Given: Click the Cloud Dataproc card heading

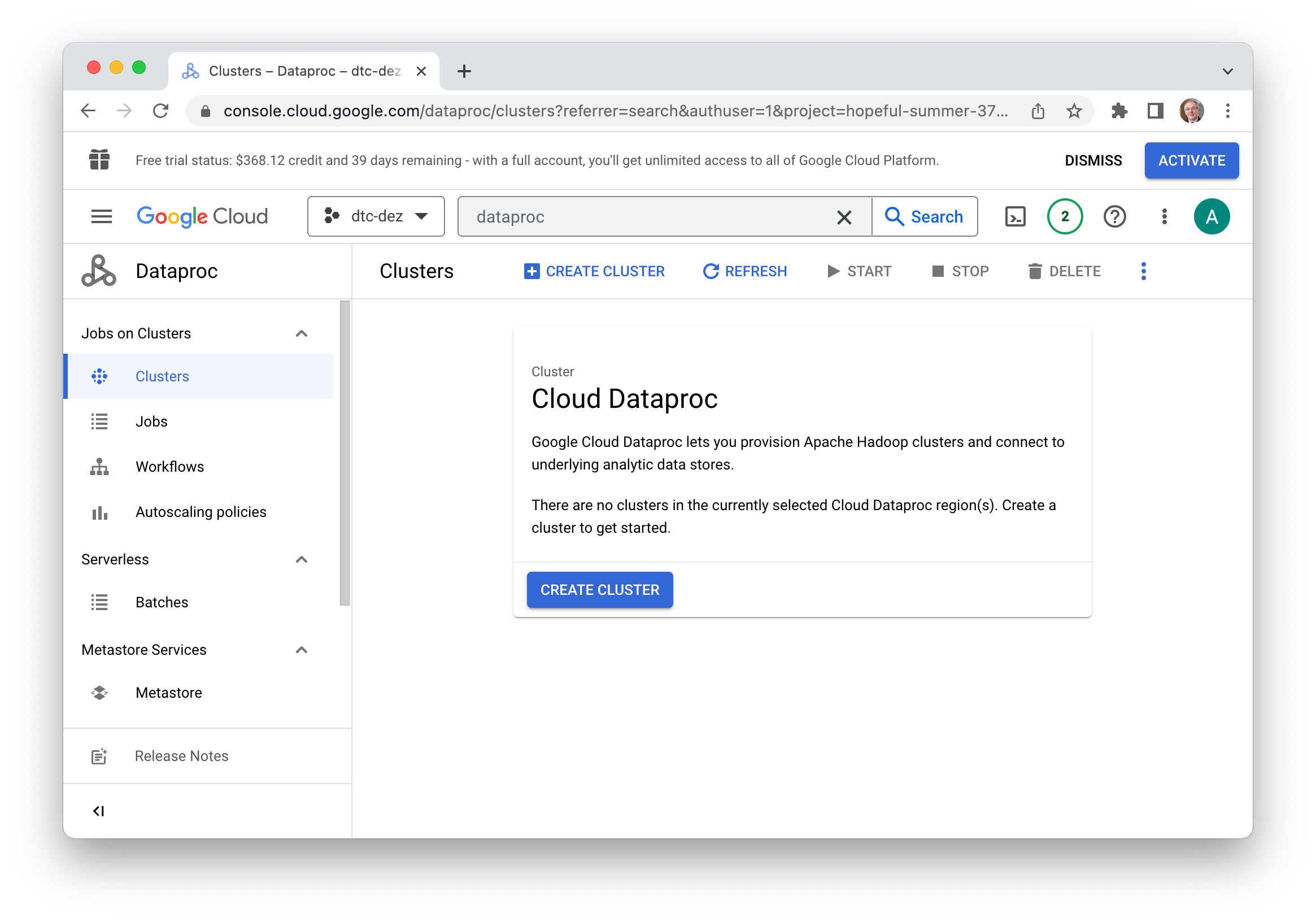Looking at the screenshot, I should pyautogui.click(x=624, y=399).
